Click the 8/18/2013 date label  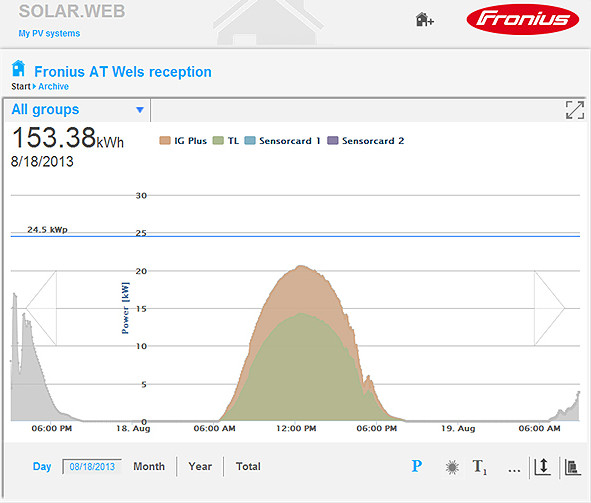(42, 162)
